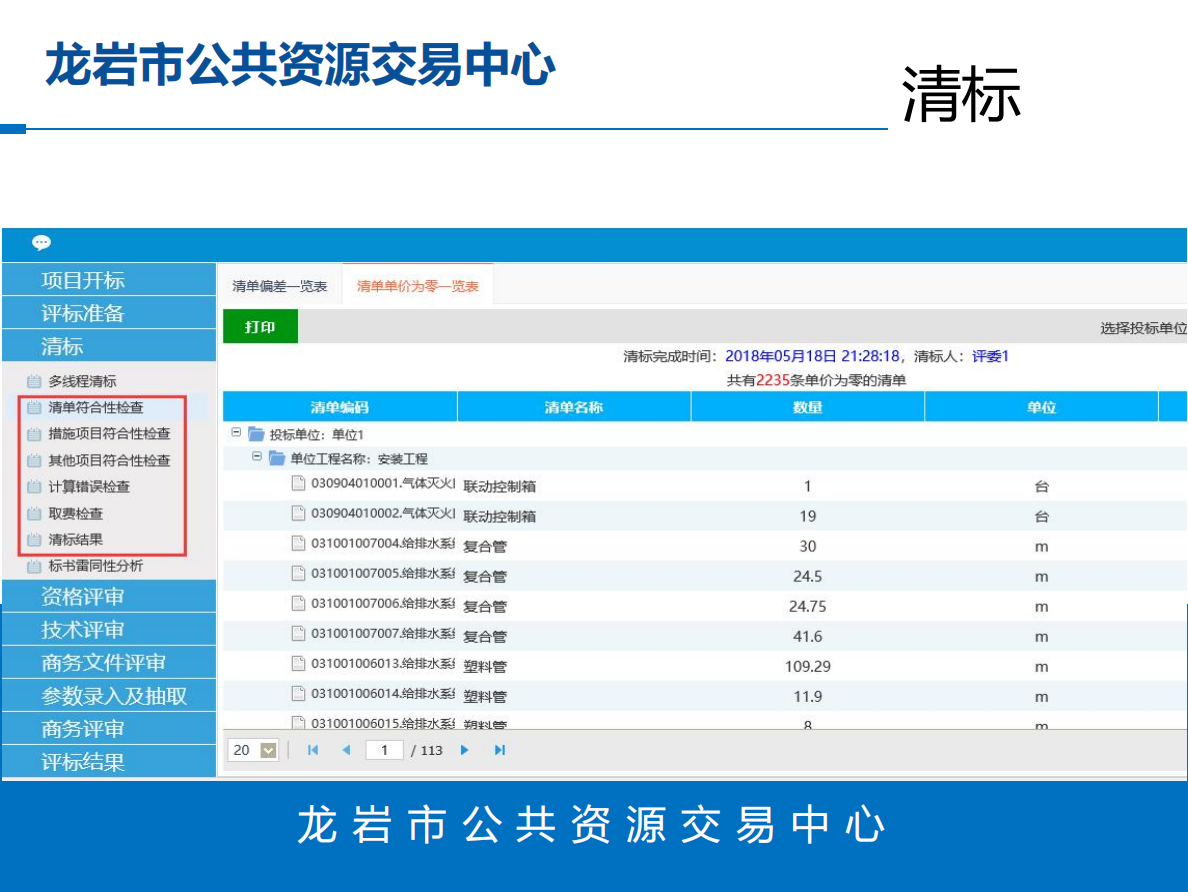Viewport: 1188px width, 892px height.
Task: Click the 清单名称 column header
Action: coord(574,407)
